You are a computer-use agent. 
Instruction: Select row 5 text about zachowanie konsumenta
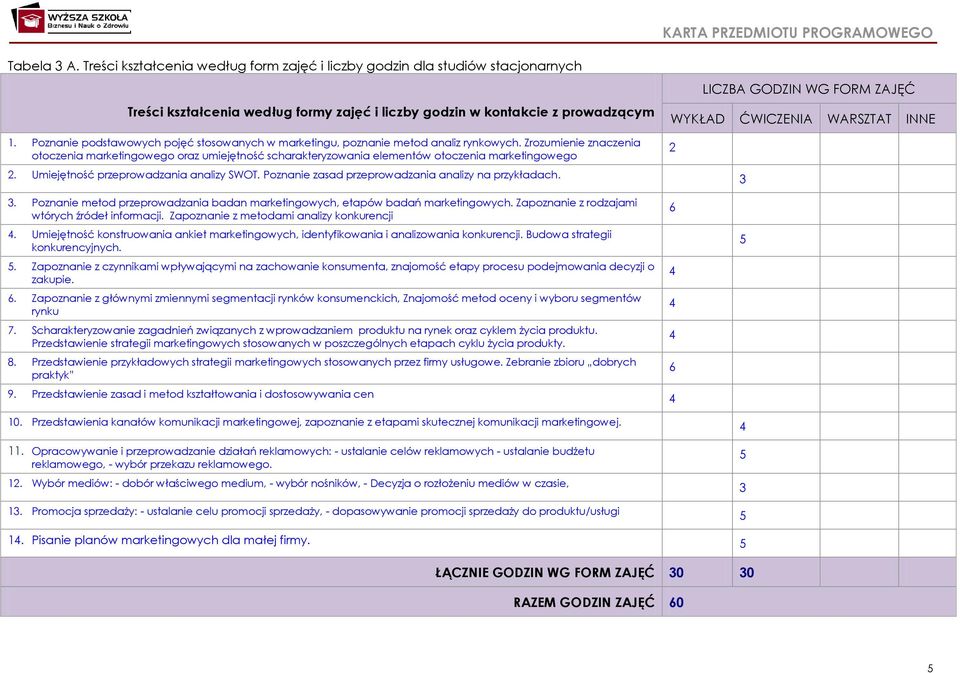343,273
